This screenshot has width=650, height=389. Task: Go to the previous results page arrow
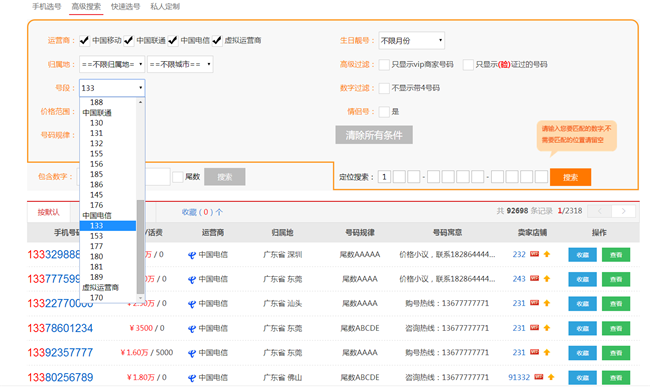click(599, 211)
